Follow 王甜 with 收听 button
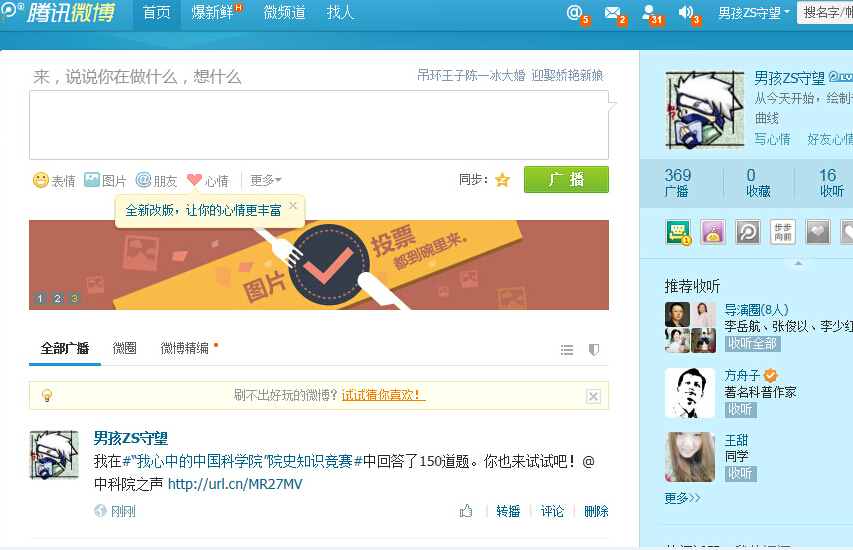This screenshot has height=550, width=853. (x=740, y=473)
